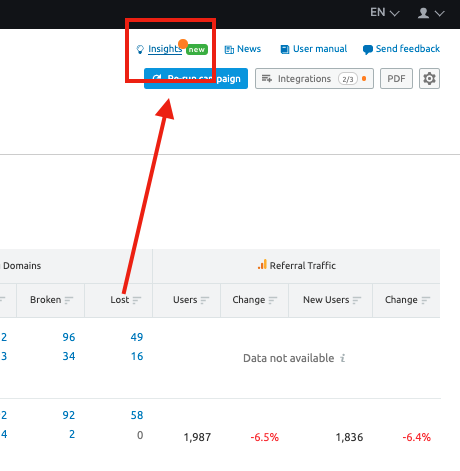Open the Insights link
Viewport: 460px width, 471px height.
(x=165, y=49)
